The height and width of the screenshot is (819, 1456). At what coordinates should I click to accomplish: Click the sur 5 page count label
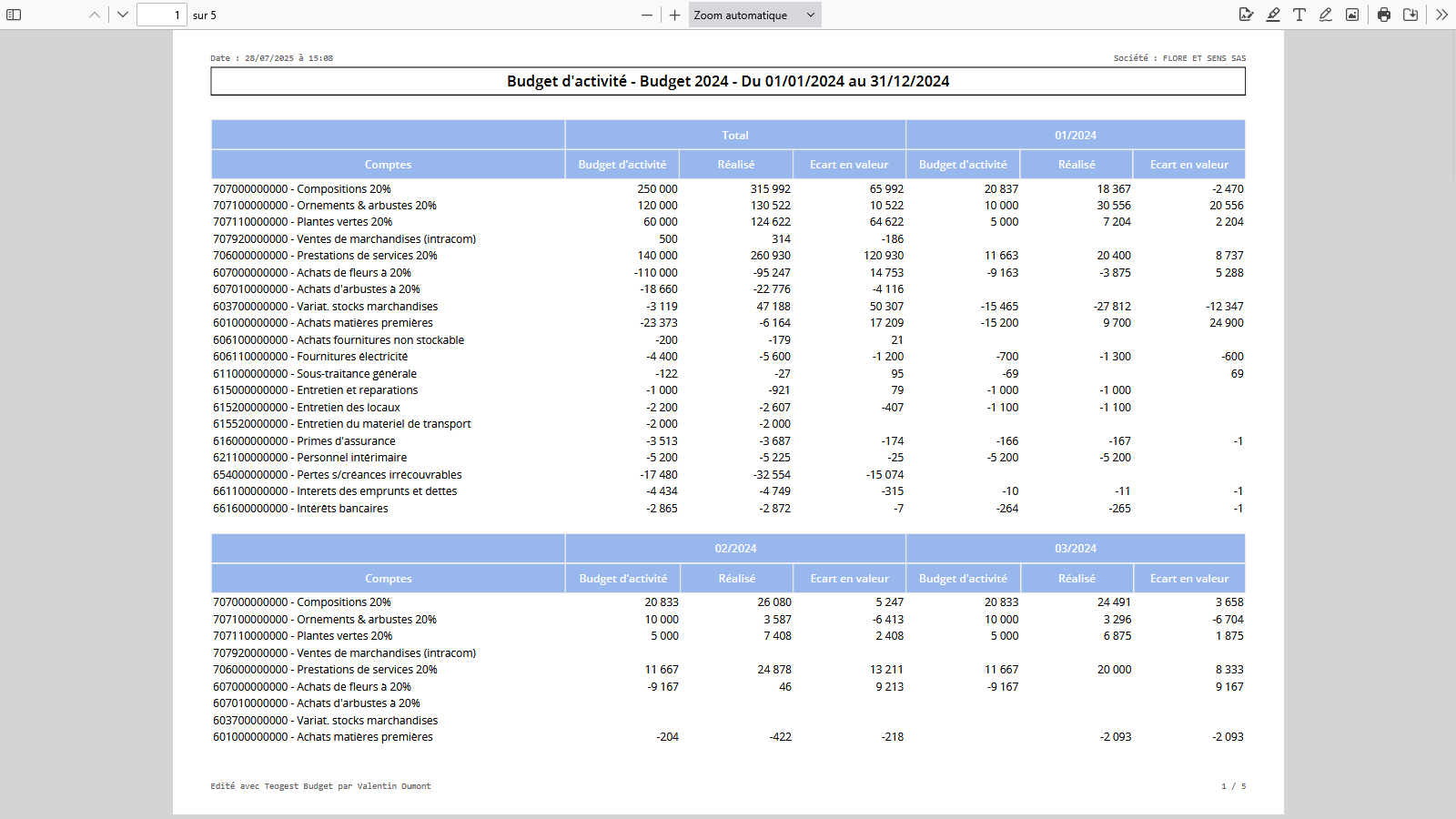point(205,15)
